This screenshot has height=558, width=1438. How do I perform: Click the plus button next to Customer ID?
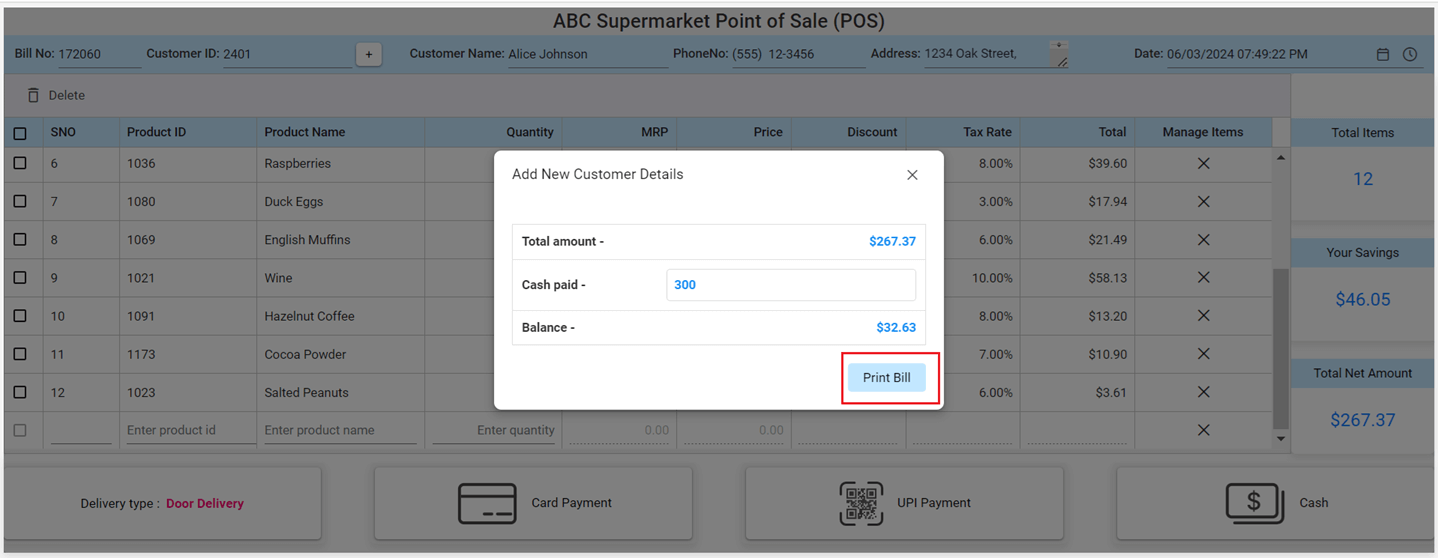[x=368, y=54]
